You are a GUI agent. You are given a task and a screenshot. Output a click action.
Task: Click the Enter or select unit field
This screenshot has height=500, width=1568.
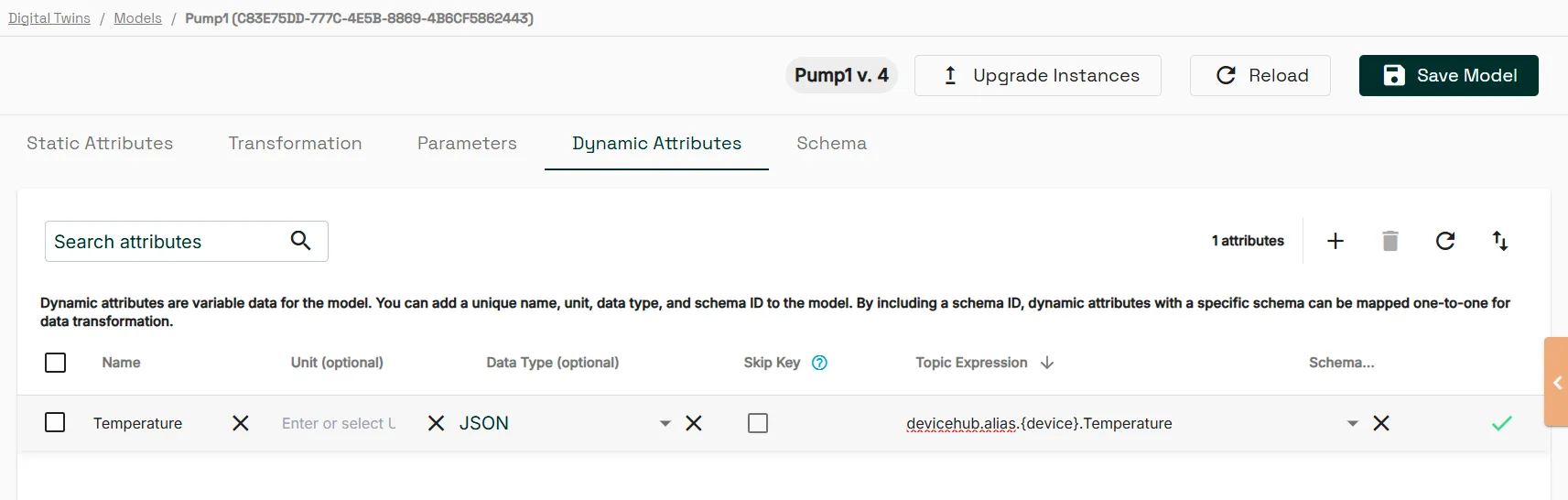coord(339,423)
